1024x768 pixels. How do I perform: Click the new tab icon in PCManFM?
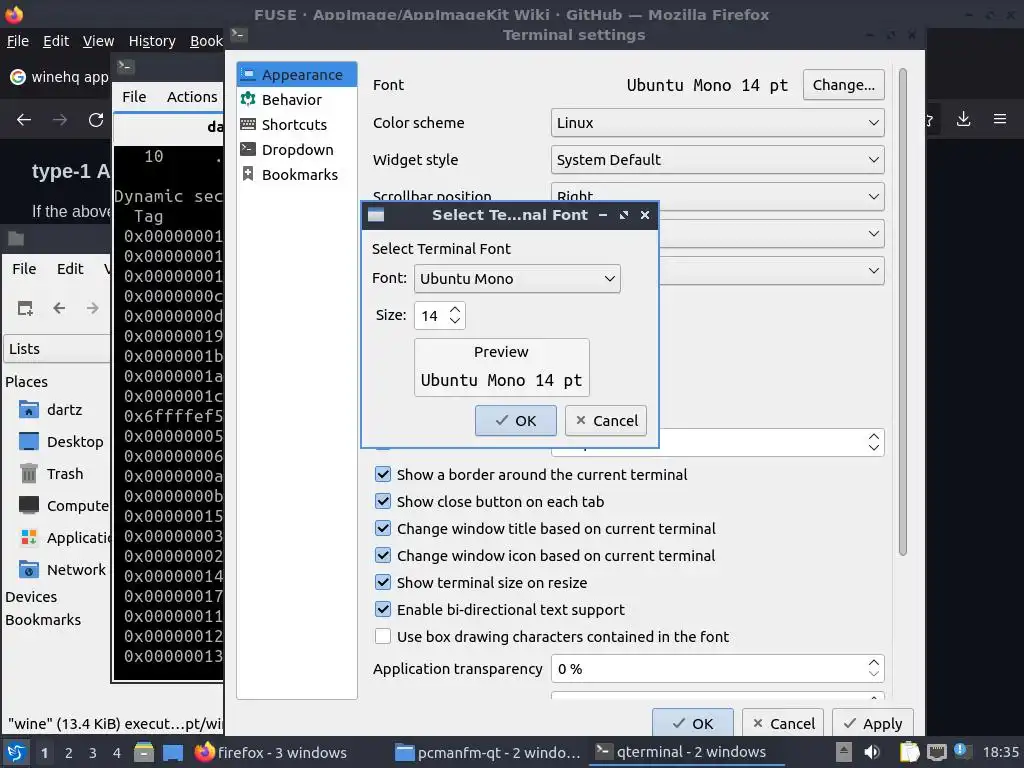point(25,308)
